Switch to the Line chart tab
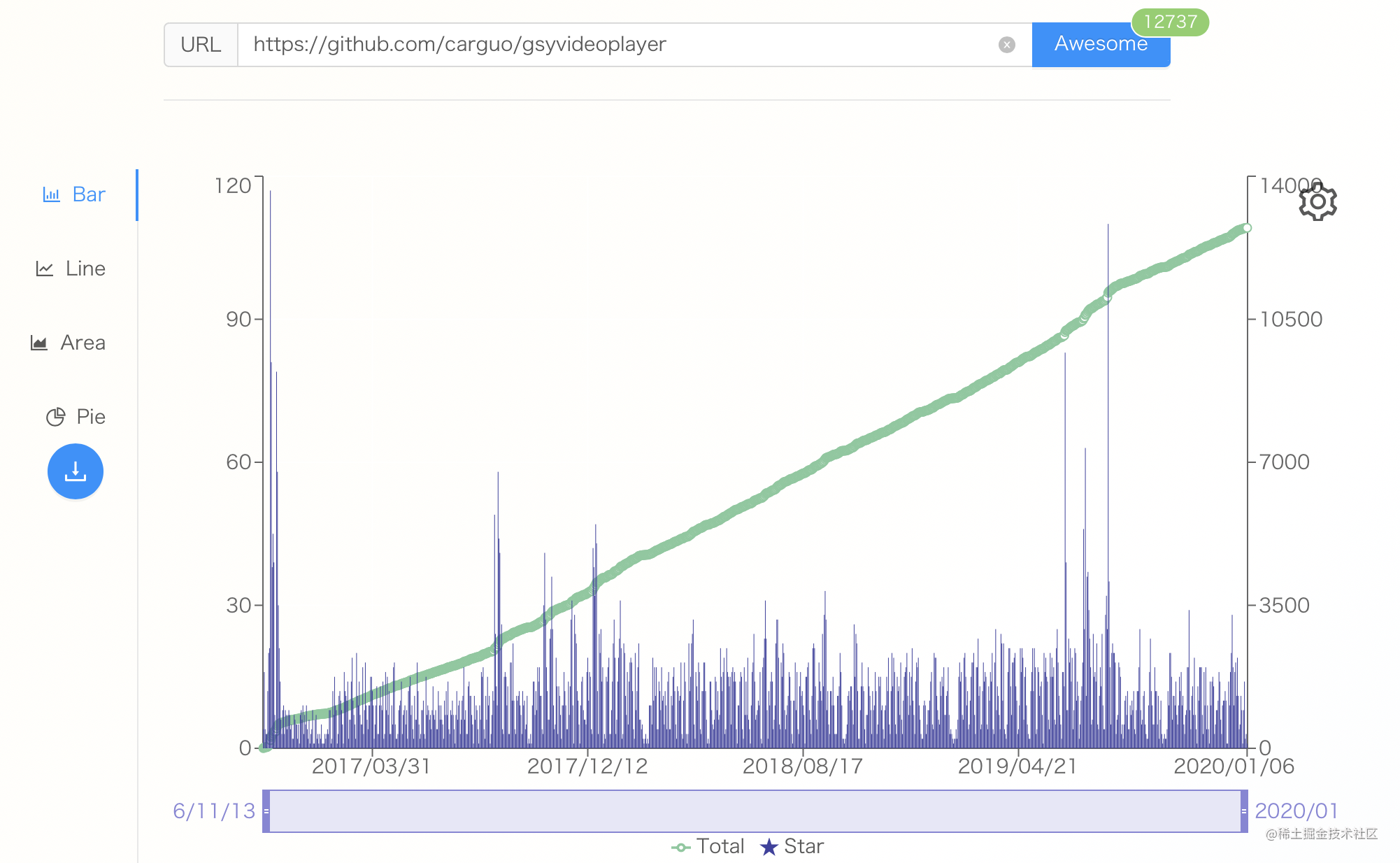Viewport: 1400px width, 863px height. click(71, 269)
